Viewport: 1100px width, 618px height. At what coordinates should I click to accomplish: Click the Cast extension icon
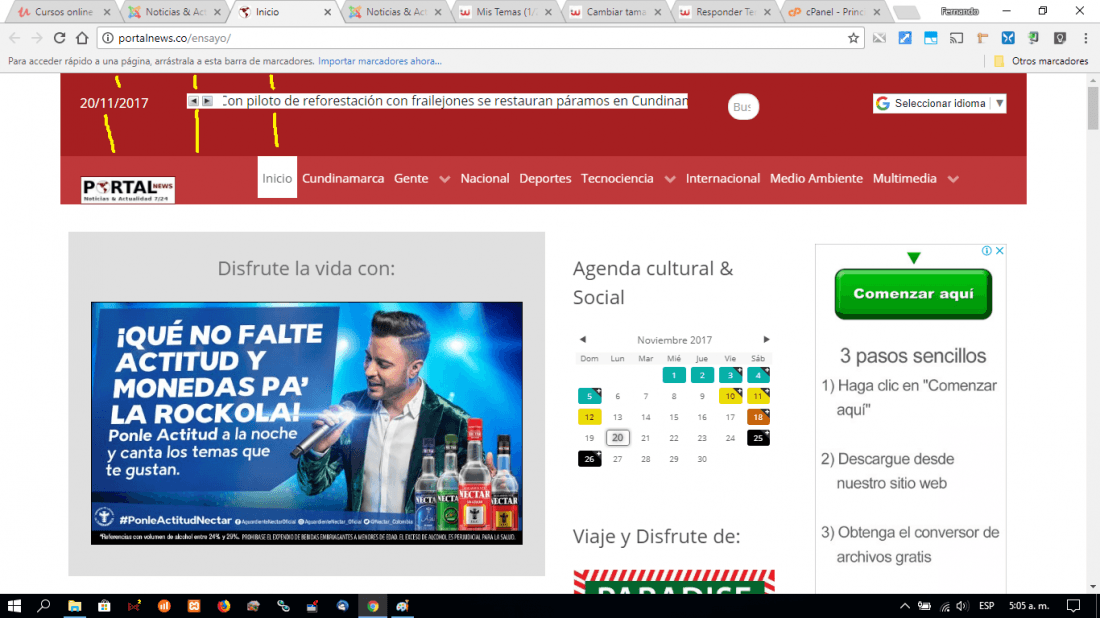(956, 38)
